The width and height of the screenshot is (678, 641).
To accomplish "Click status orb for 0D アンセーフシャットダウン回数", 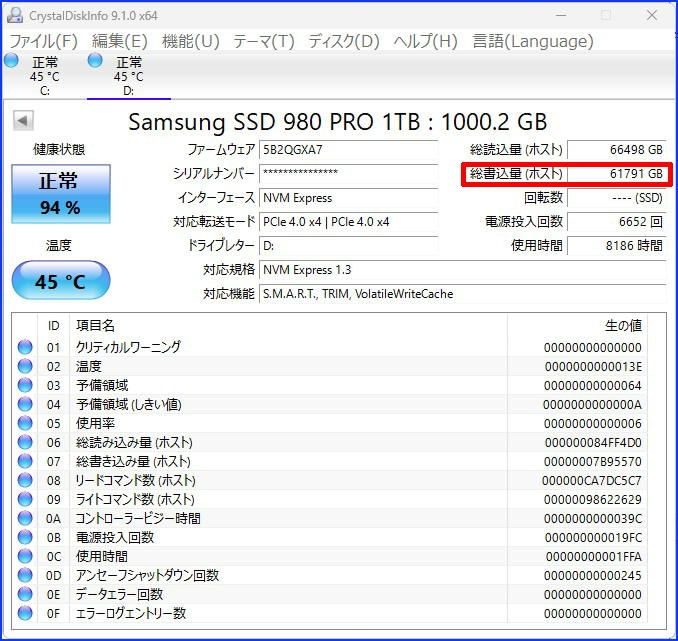I will point(25,575).
